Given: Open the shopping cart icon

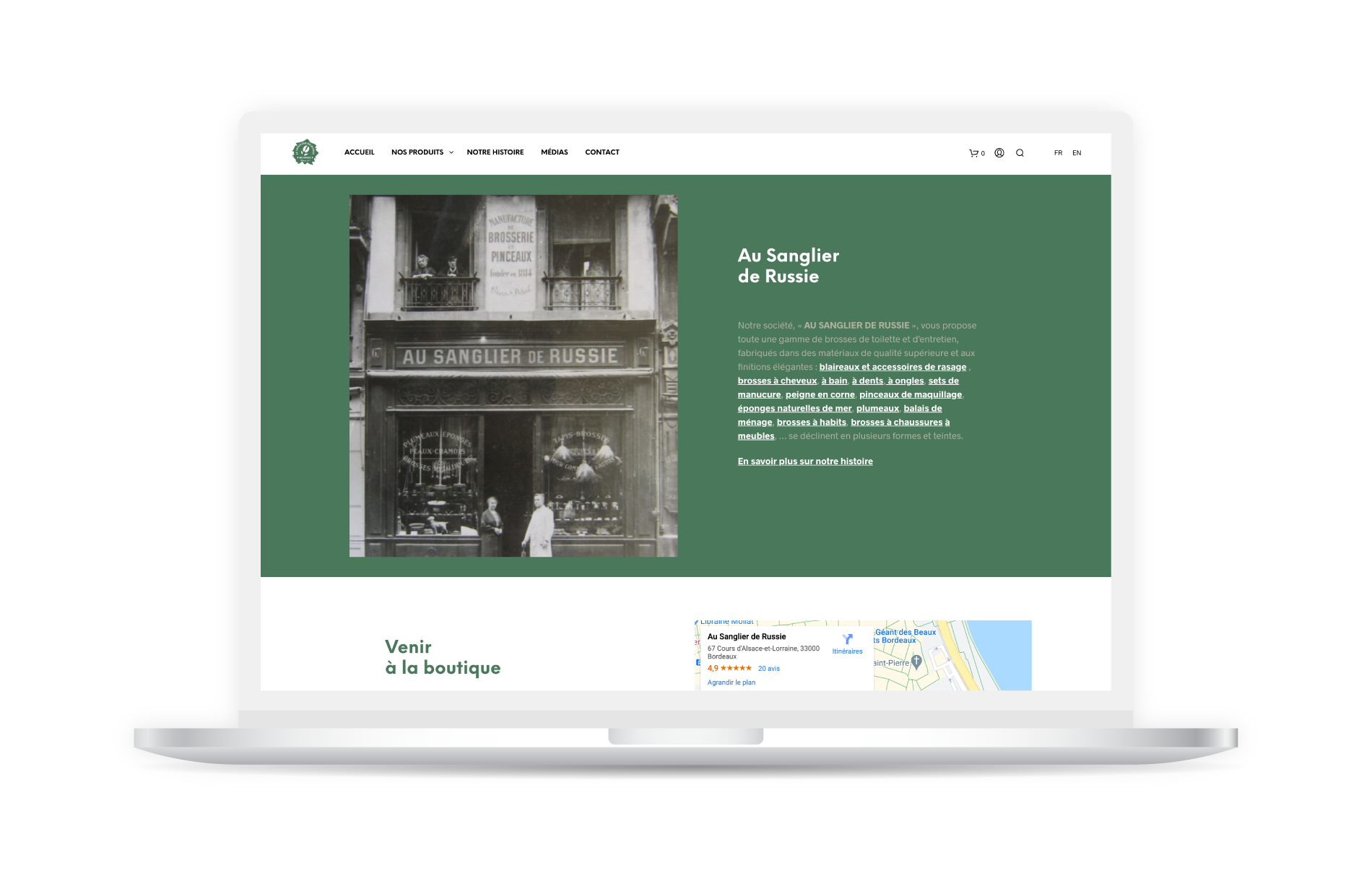Looking at the screenshot, I should click(x=976, y=153).
